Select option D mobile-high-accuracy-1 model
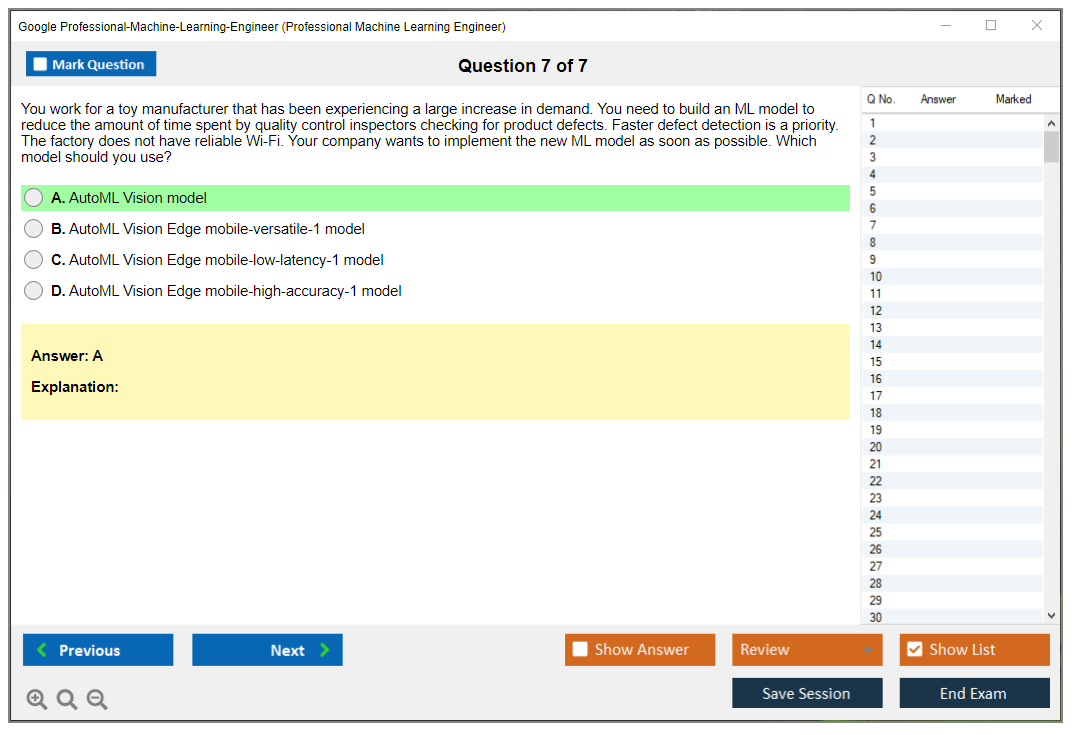1075x735 pixels. (34, 291)
